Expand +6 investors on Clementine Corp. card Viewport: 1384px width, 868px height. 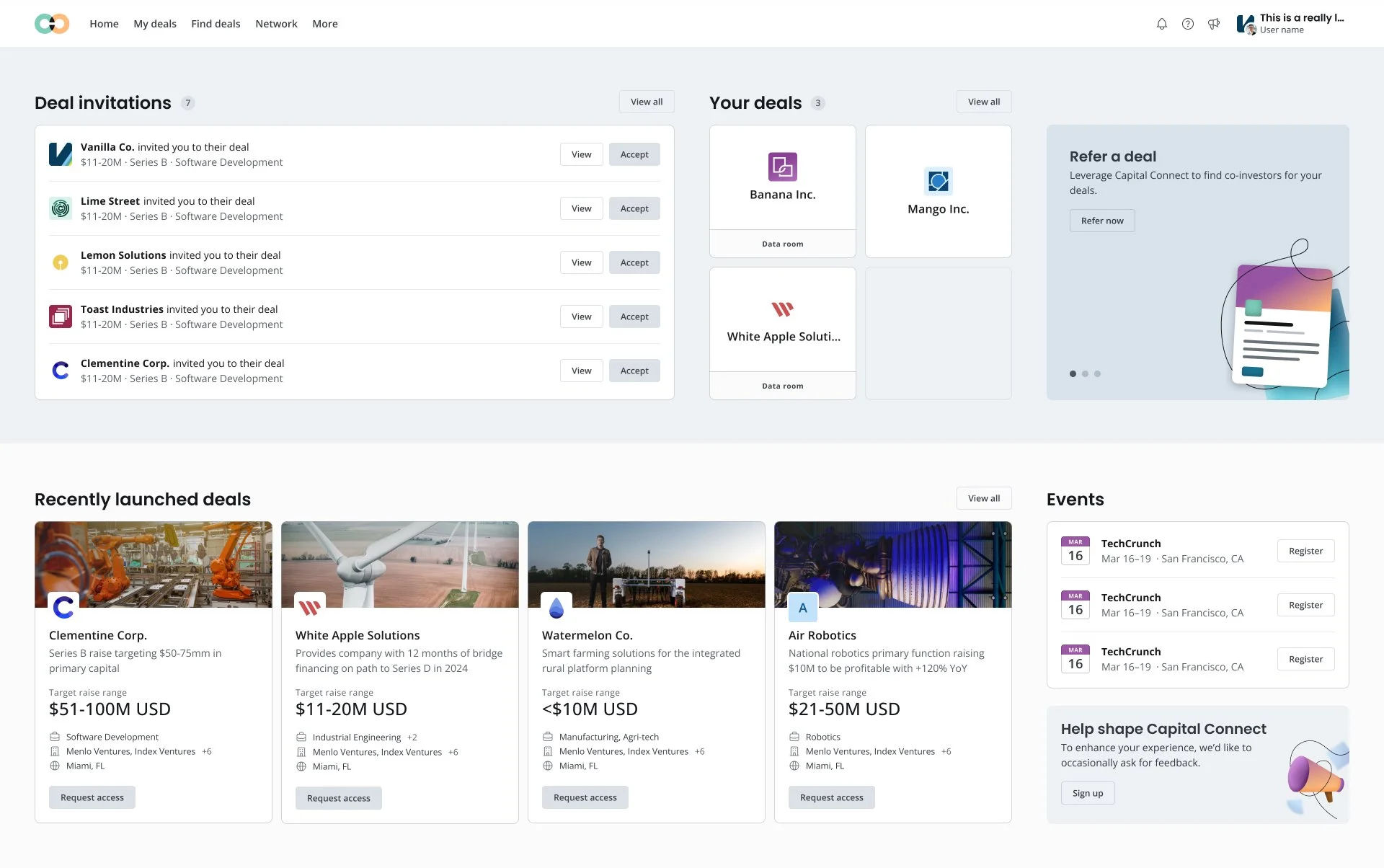(207, 751)
